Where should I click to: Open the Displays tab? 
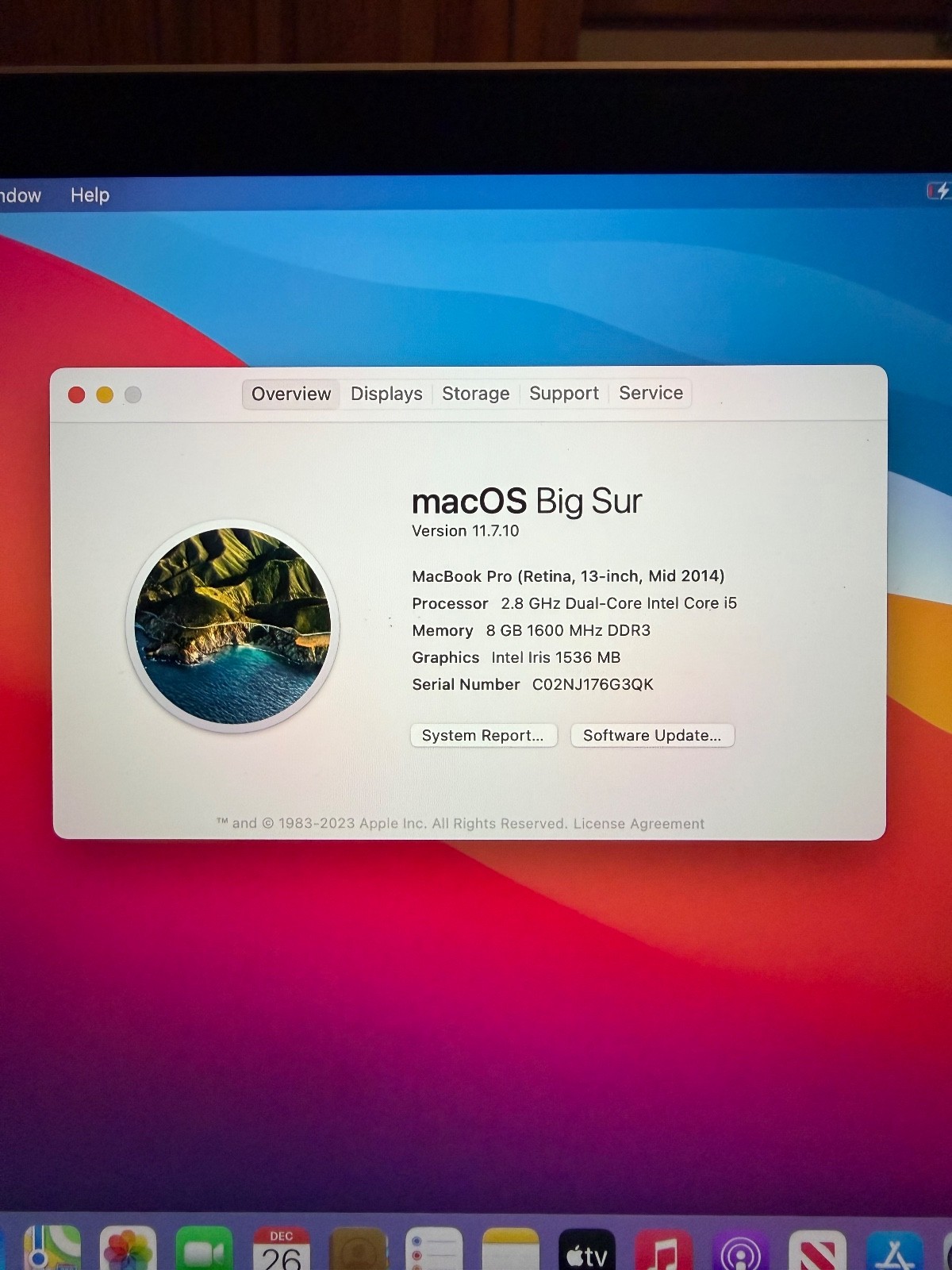[386, 394]
